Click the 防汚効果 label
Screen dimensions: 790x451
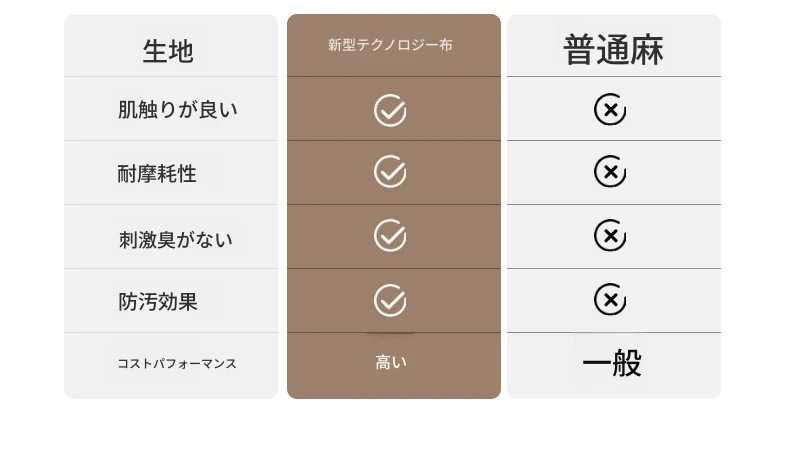coord(158,302)
